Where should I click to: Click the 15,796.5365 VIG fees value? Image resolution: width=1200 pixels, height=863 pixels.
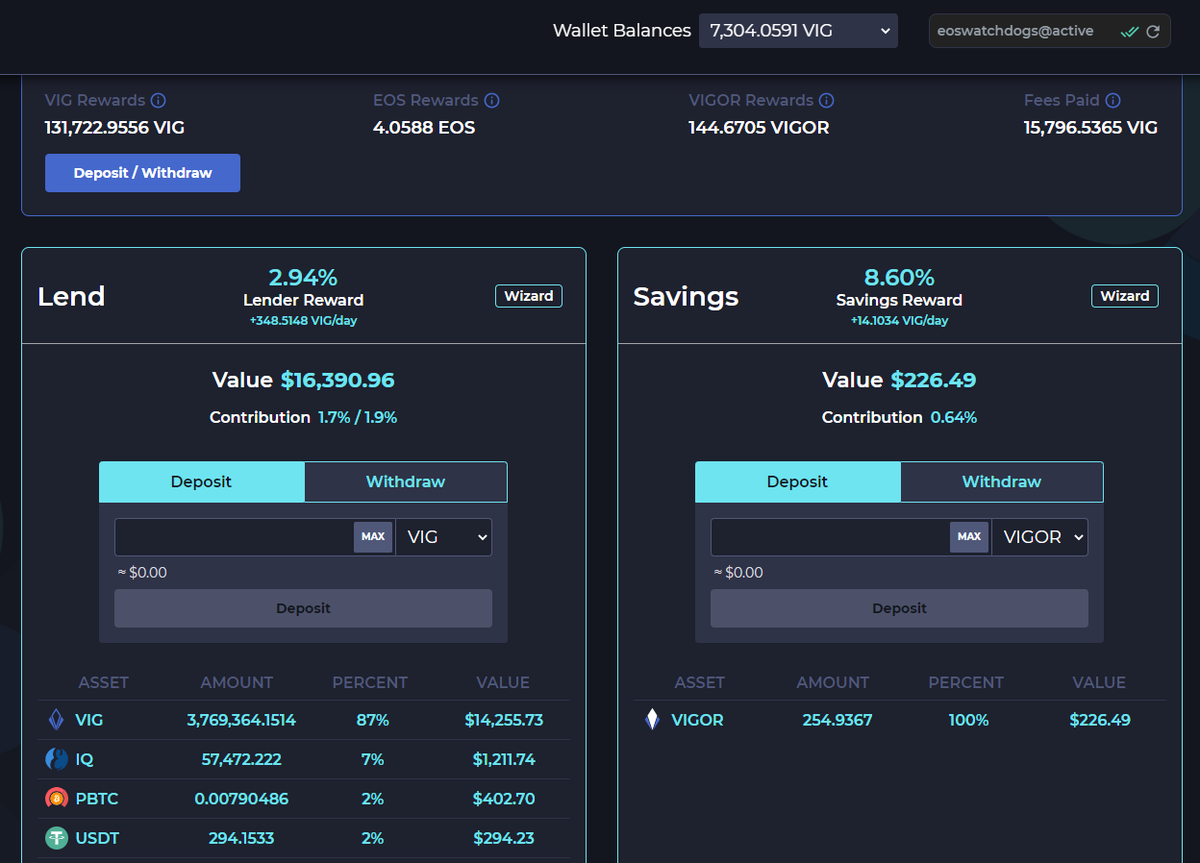[1091, 128]
